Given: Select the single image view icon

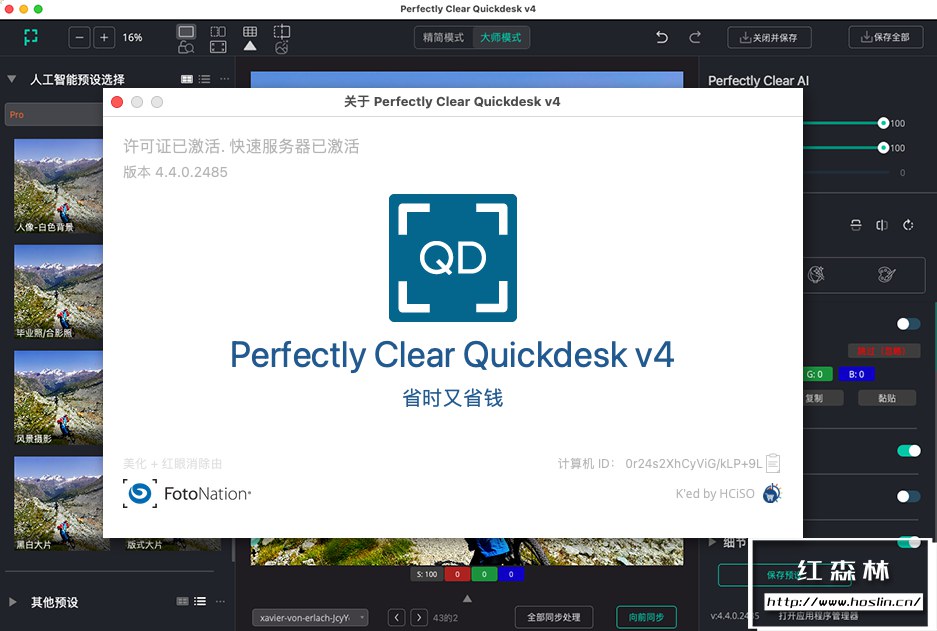Looking at the screenshot, I should [186, 31].
